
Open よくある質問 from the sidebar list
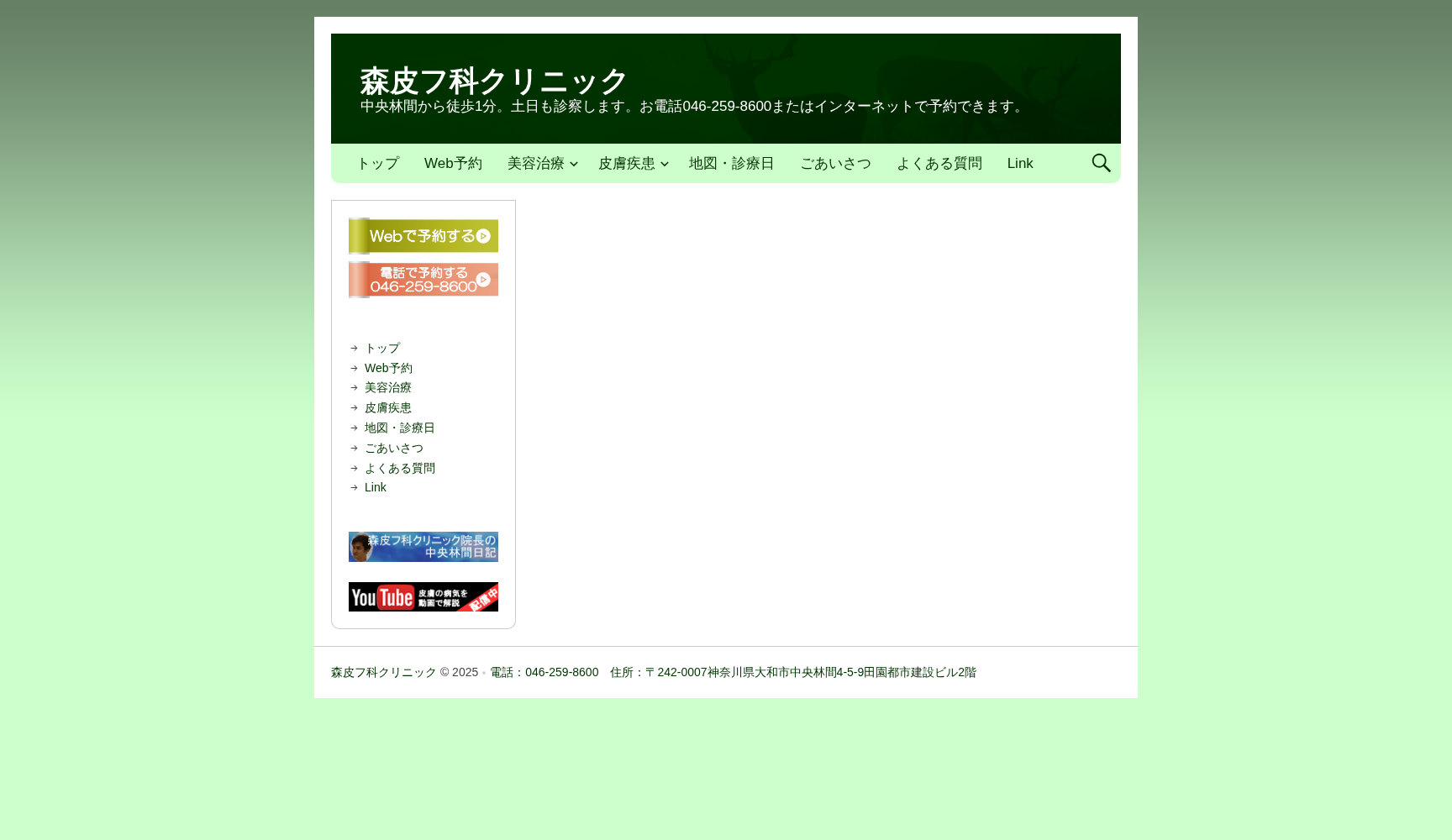pos(401,468)
